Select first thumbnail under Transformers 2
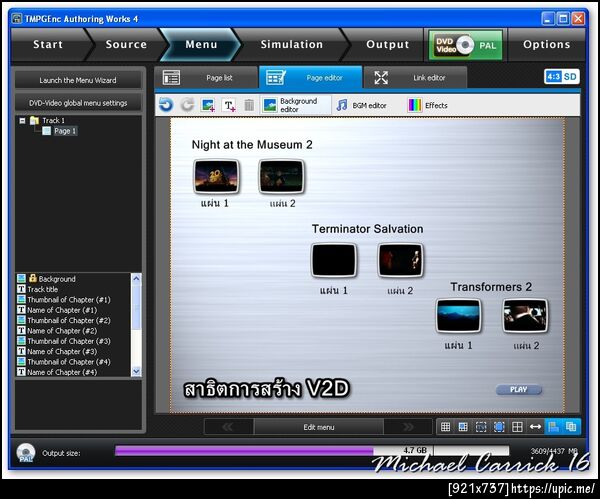The height and width of the screenshot is (499, 600). click(459, 316)
